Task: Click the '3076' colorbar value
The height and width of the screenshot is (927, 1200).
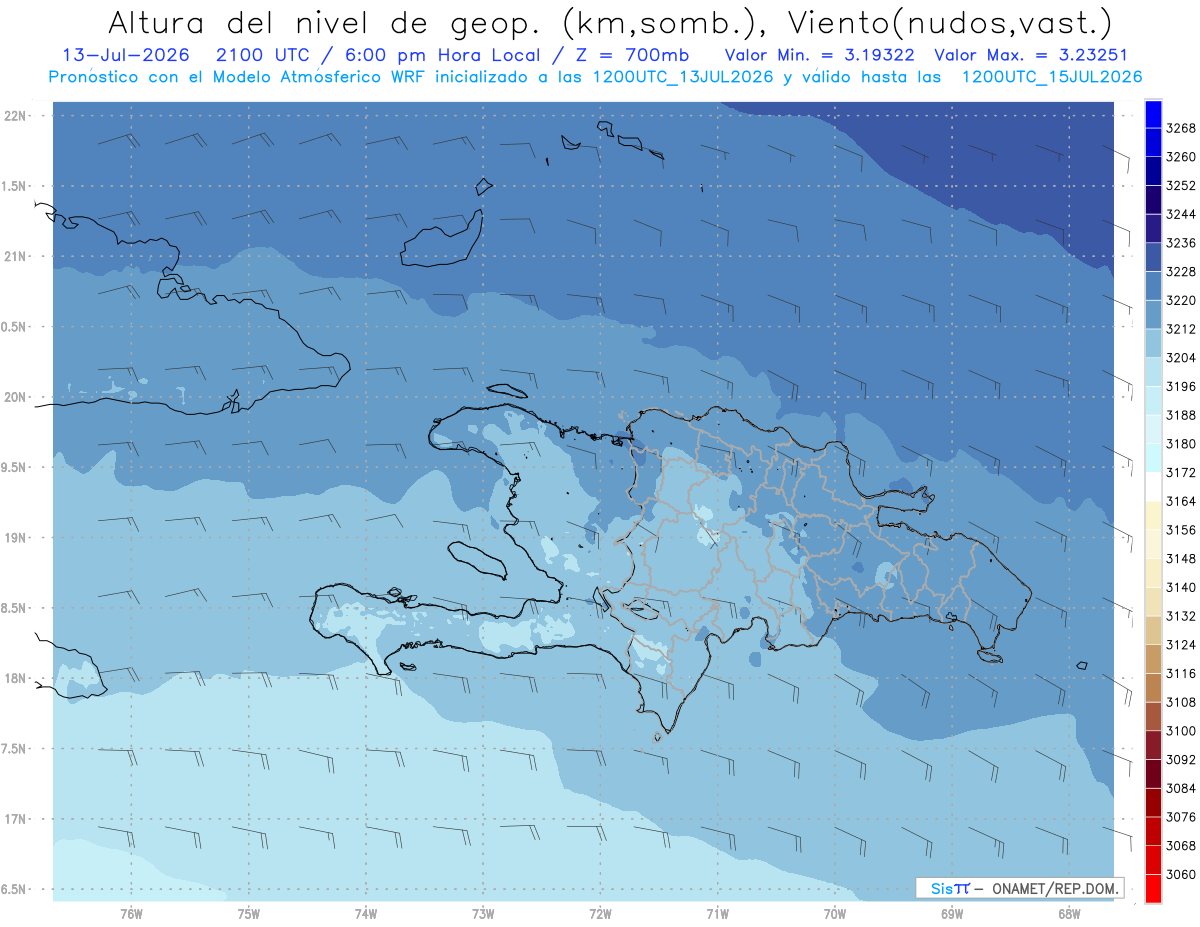Action: [x=1181, y=817]
